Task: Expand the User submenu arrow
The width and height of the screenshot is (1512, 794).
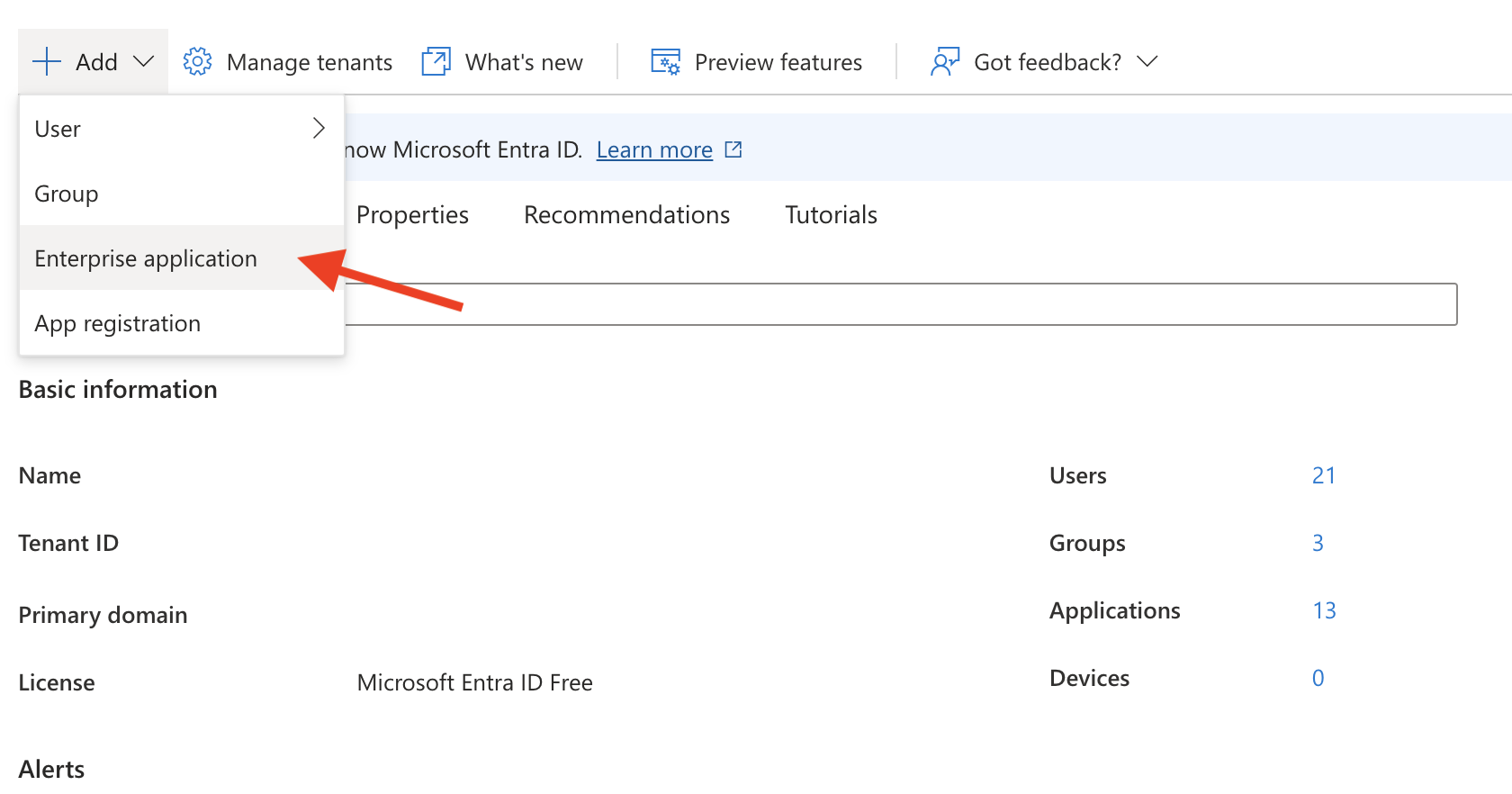Action: click(319, 129)
